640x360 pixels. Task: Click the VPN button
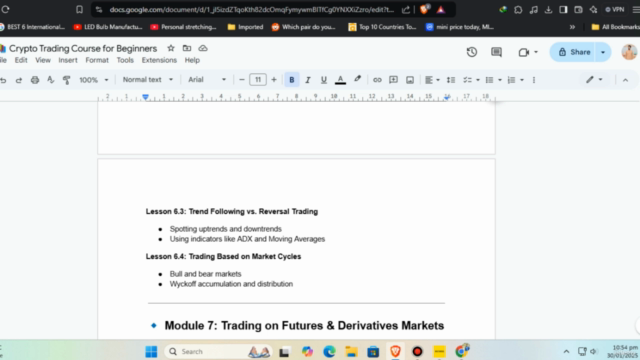click(x=615, y=9)
